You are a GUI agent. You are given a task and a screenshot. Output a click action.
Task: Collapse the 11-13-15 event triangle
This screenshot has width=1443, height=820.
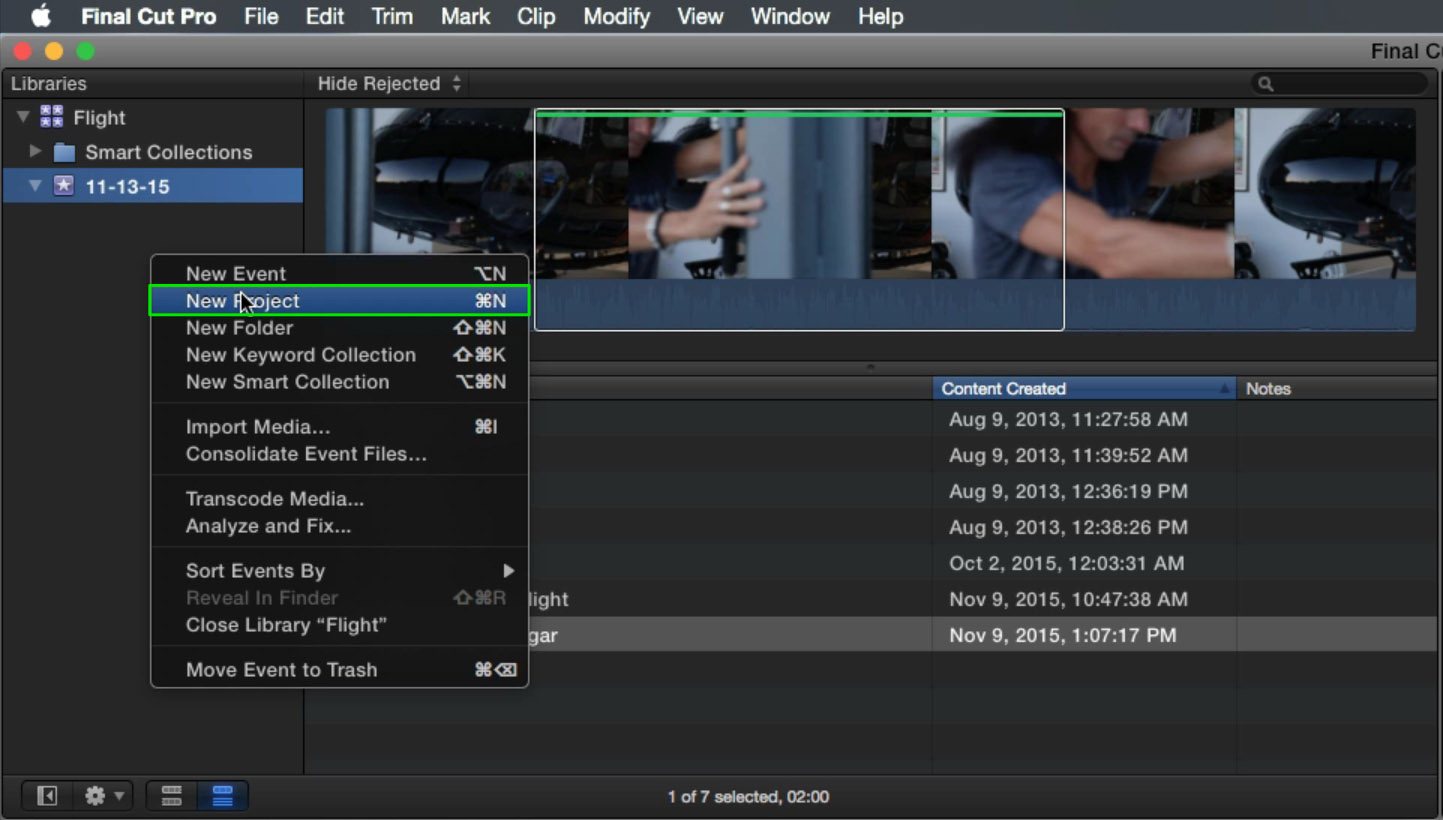coord(35,186)
